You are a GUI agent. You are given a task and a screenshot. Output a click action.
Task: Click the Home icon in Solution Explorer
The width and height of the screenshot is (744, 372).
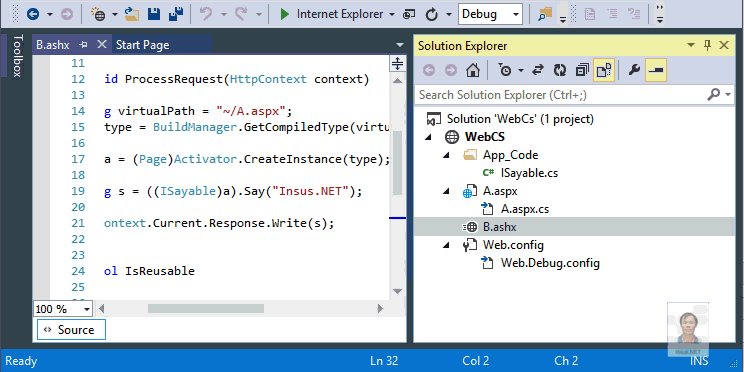(473, 71)
